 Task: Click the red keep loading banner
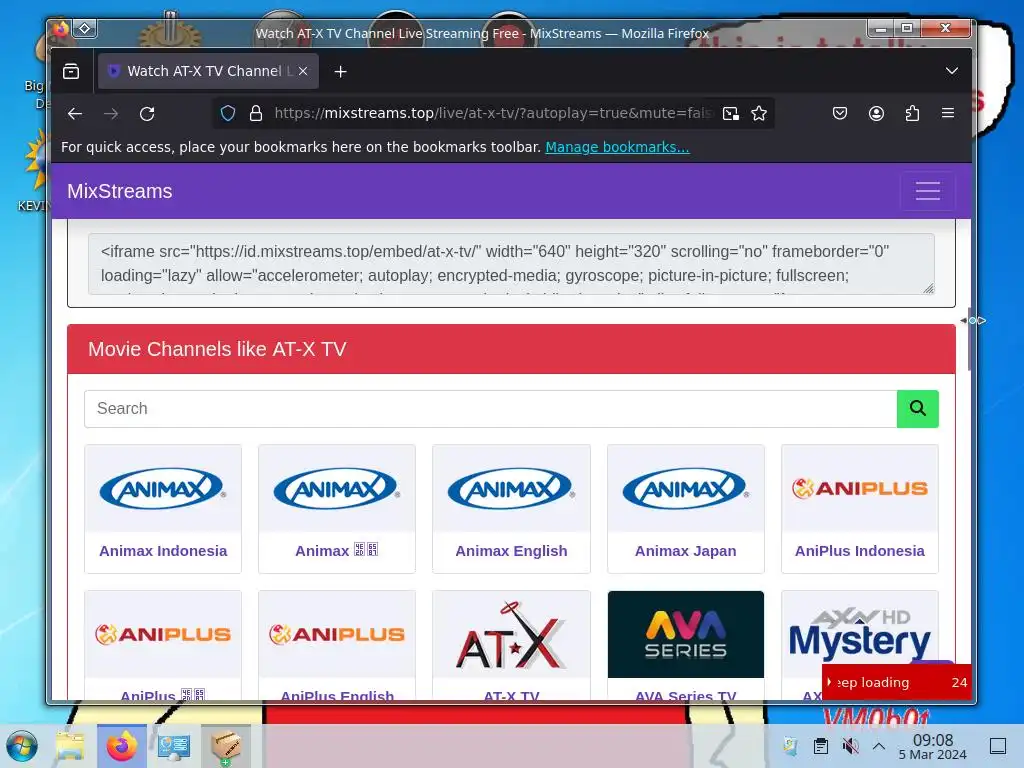coord(897,682)
